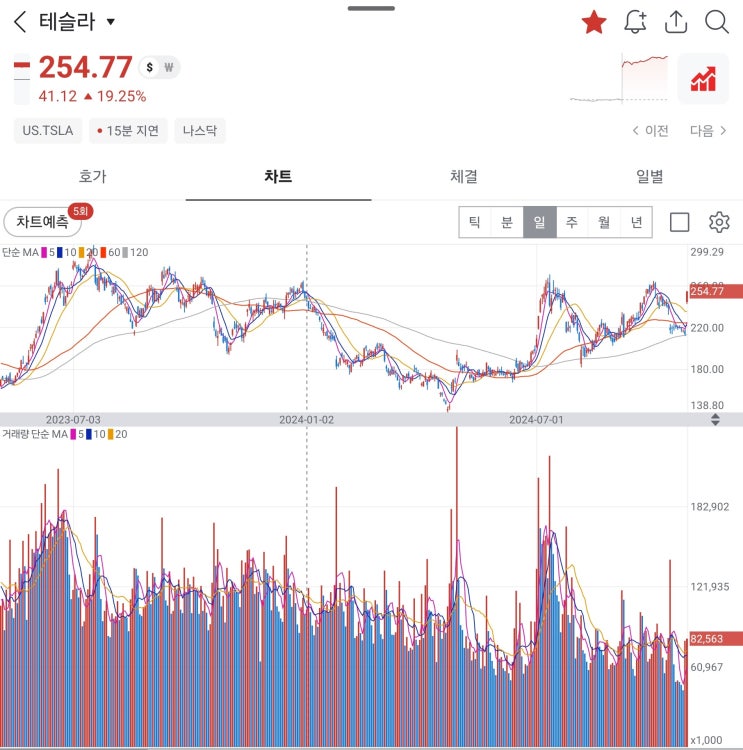This screenshot has height=750, width=743.
Task: Tap the share upload icon
Action: pos(676,22)
